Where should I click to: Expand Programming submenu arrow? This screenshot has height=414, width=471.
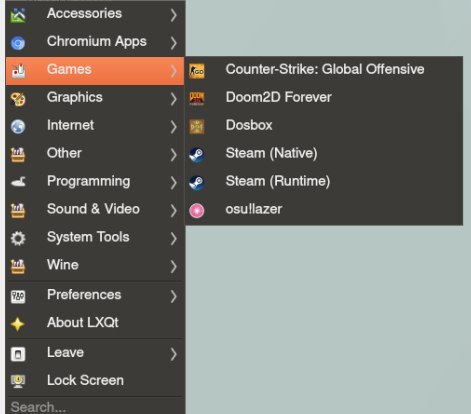(173, 183)
